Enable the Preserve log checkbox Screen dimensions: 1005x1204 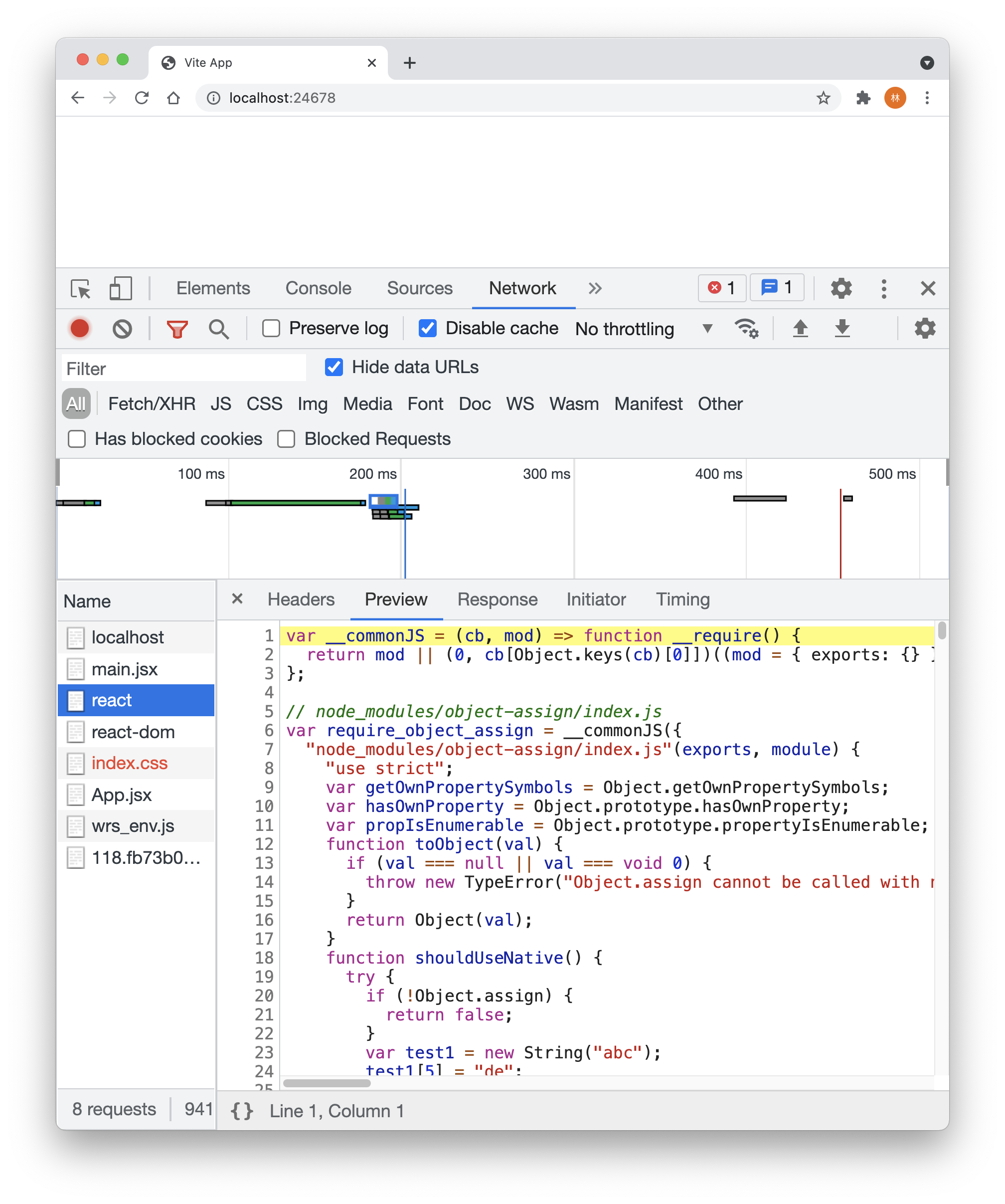point(271,329)
